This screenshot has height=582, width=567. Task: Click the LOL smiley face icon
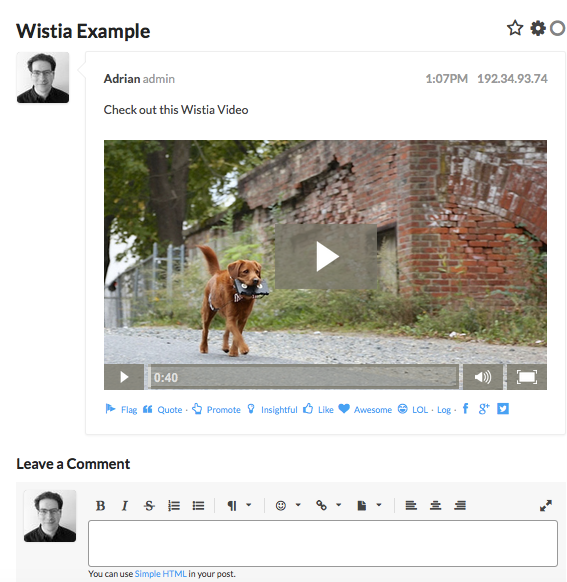click(x=402, y=409)
